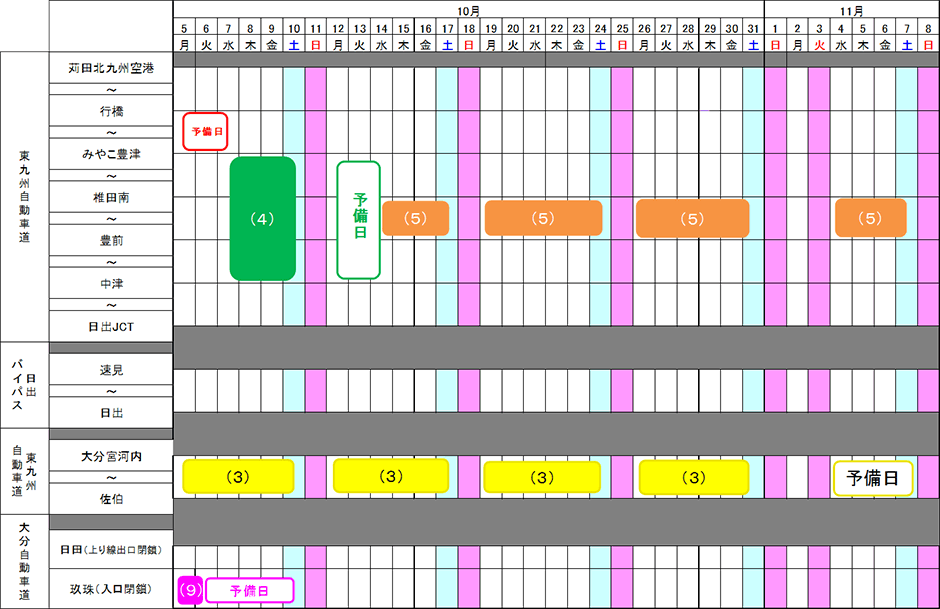Click the yellow (3) bar on October 26–30

(694, 477)
